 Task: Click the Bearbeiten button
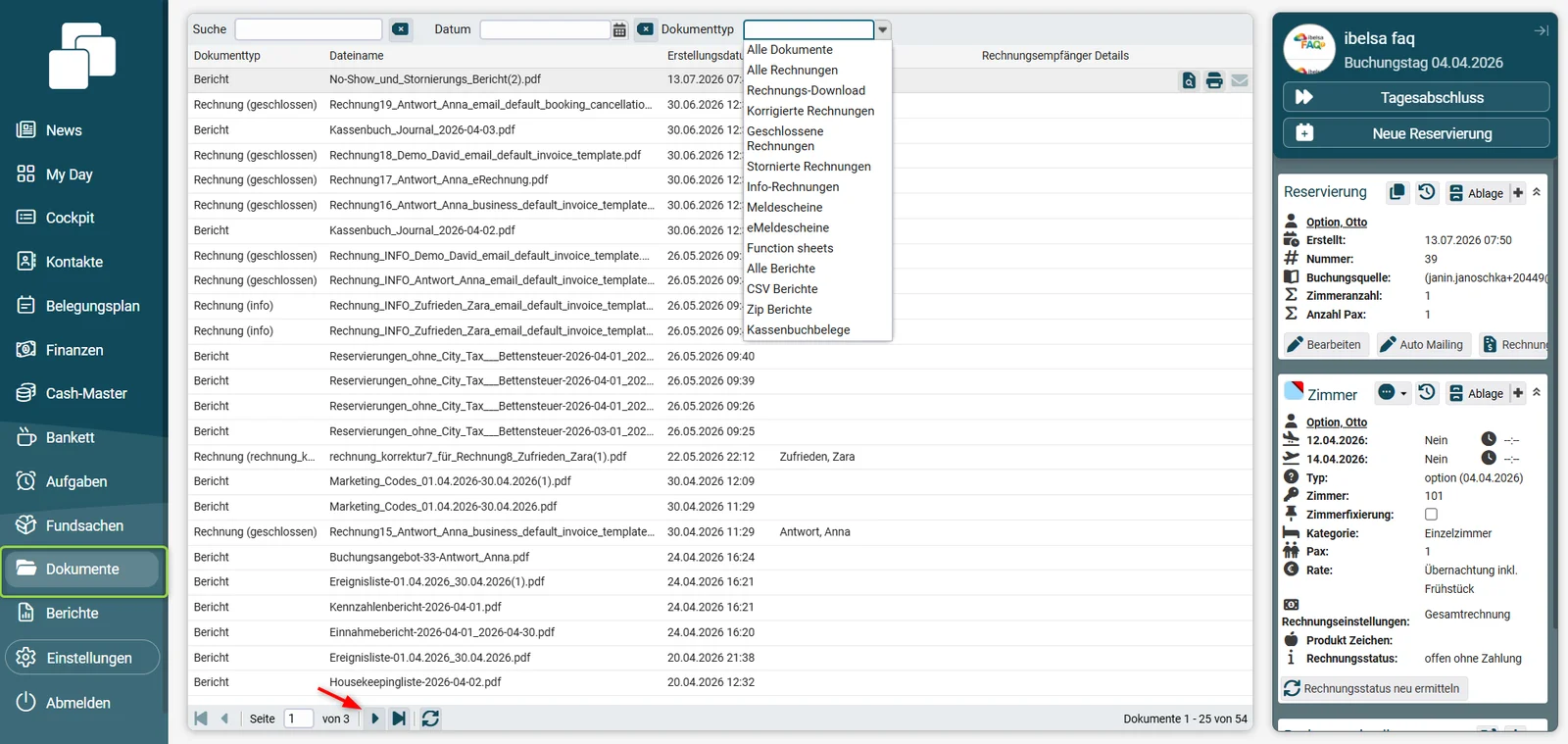click(x=1326, y=345)
